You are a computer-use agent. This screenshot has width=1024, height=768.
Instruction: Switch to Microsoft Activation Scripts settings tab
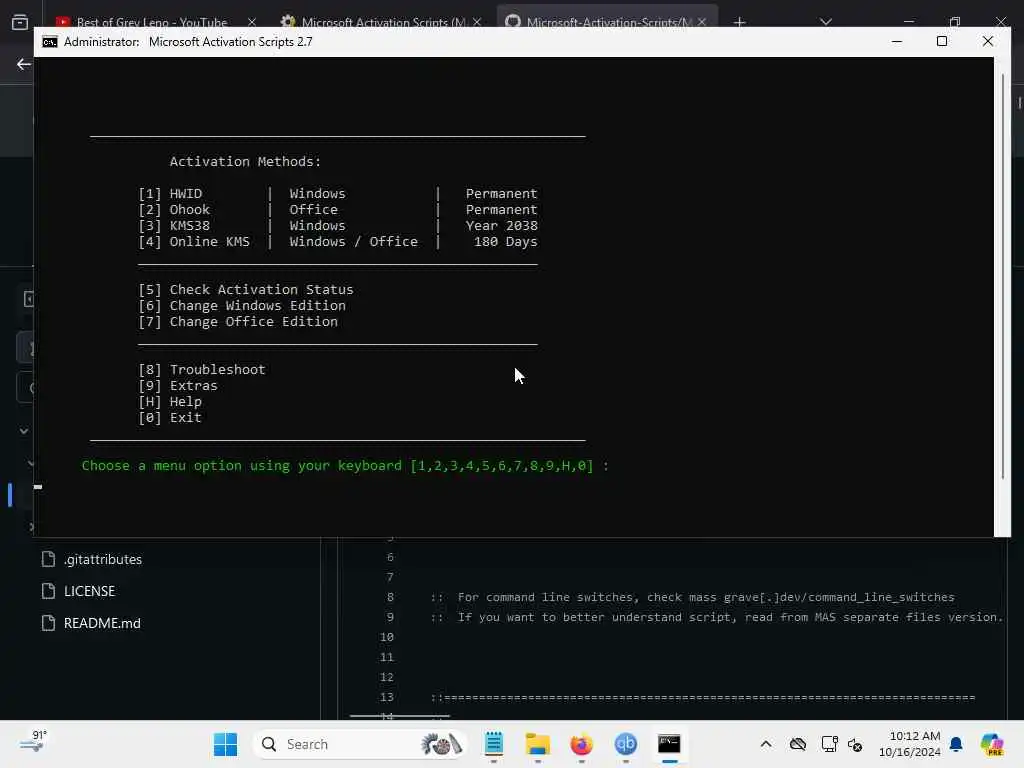point(383,22)
